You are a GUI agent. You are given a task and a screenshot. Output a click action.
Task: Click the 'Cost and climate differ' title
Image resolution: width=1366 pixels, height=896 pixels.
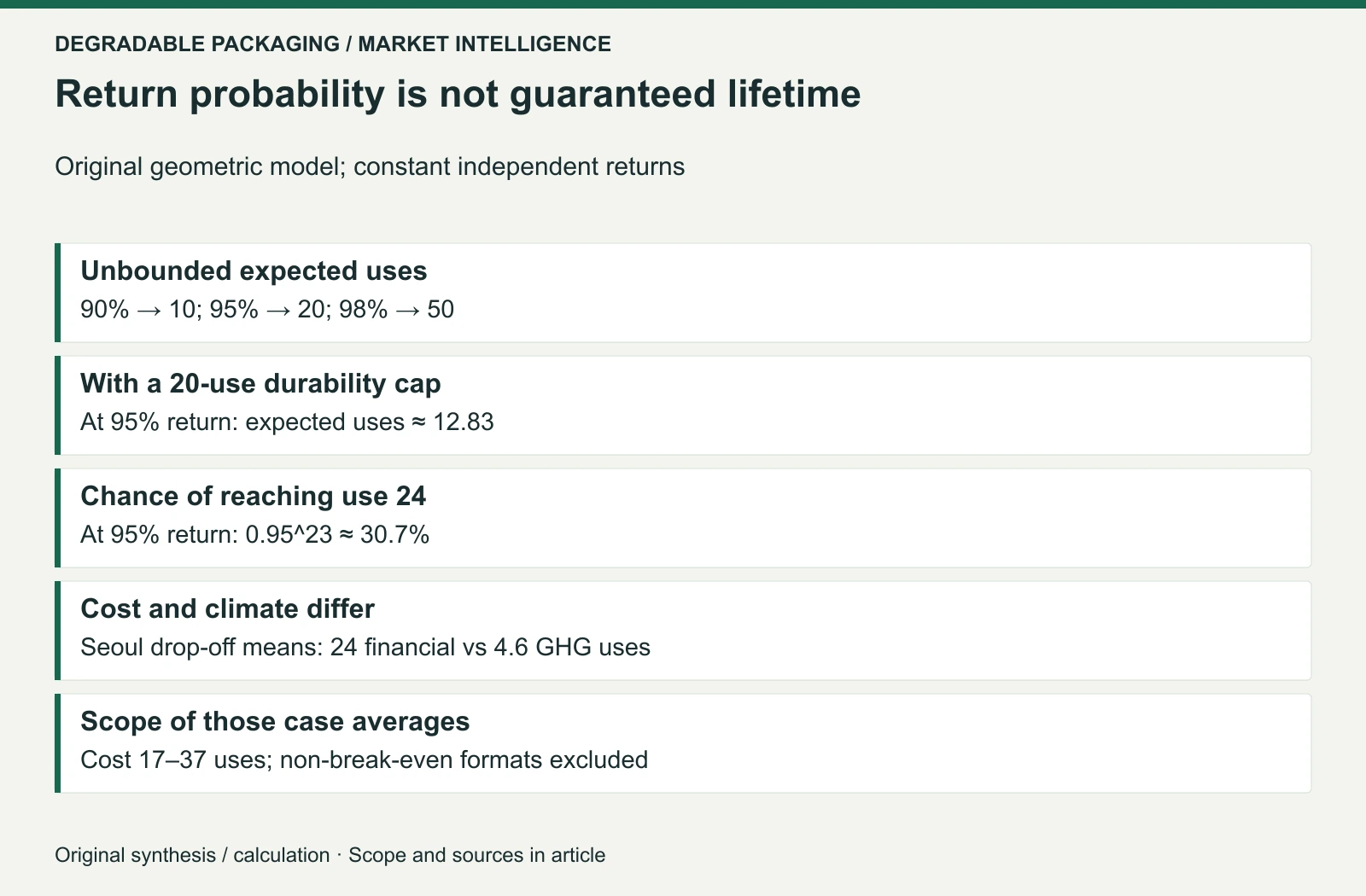point(227,608)
